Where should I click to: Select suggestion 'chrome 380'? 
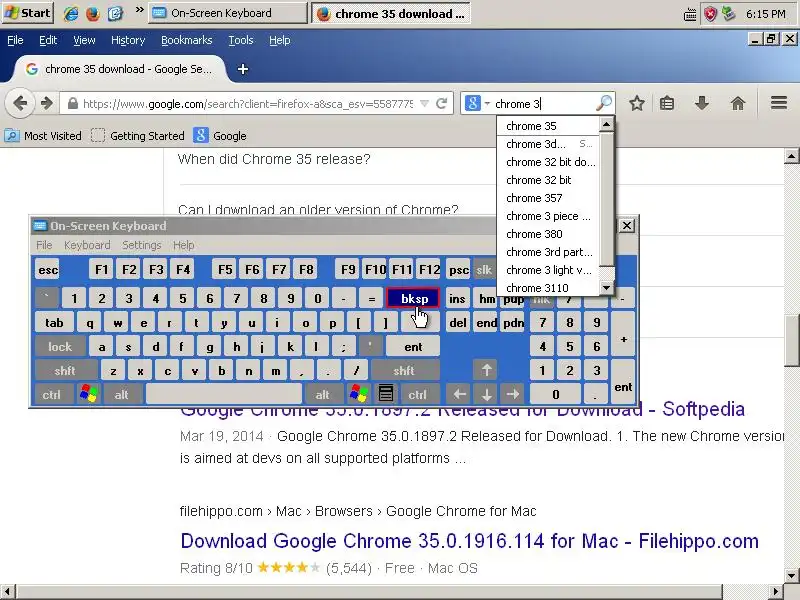pos(548,234)
